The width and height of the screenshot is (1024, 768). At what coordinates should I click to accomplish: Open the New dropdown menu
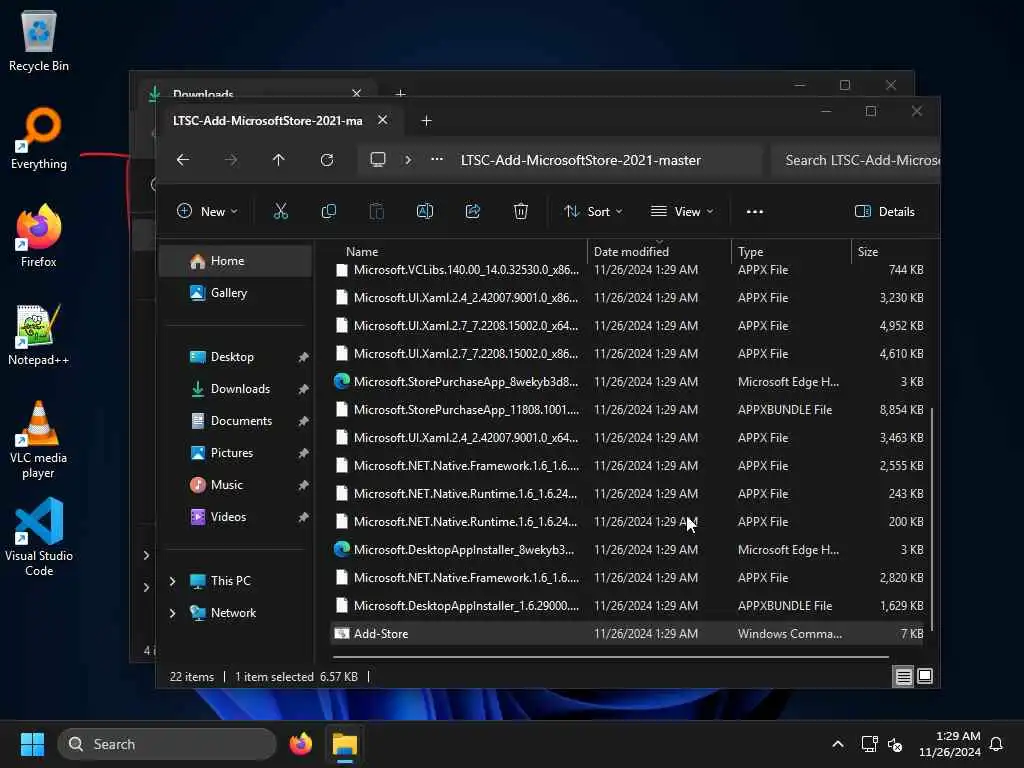207,211
